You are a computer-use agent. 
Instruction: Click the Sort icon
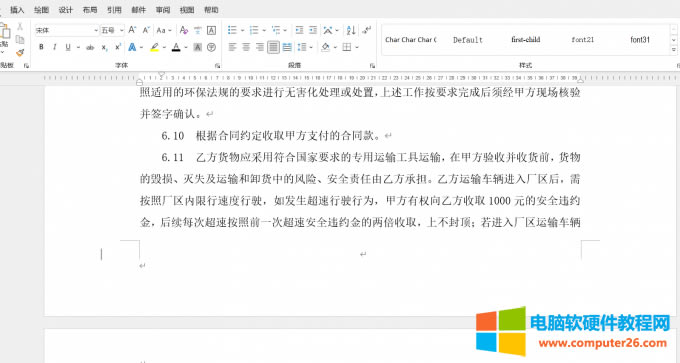(x=351, y=30)
